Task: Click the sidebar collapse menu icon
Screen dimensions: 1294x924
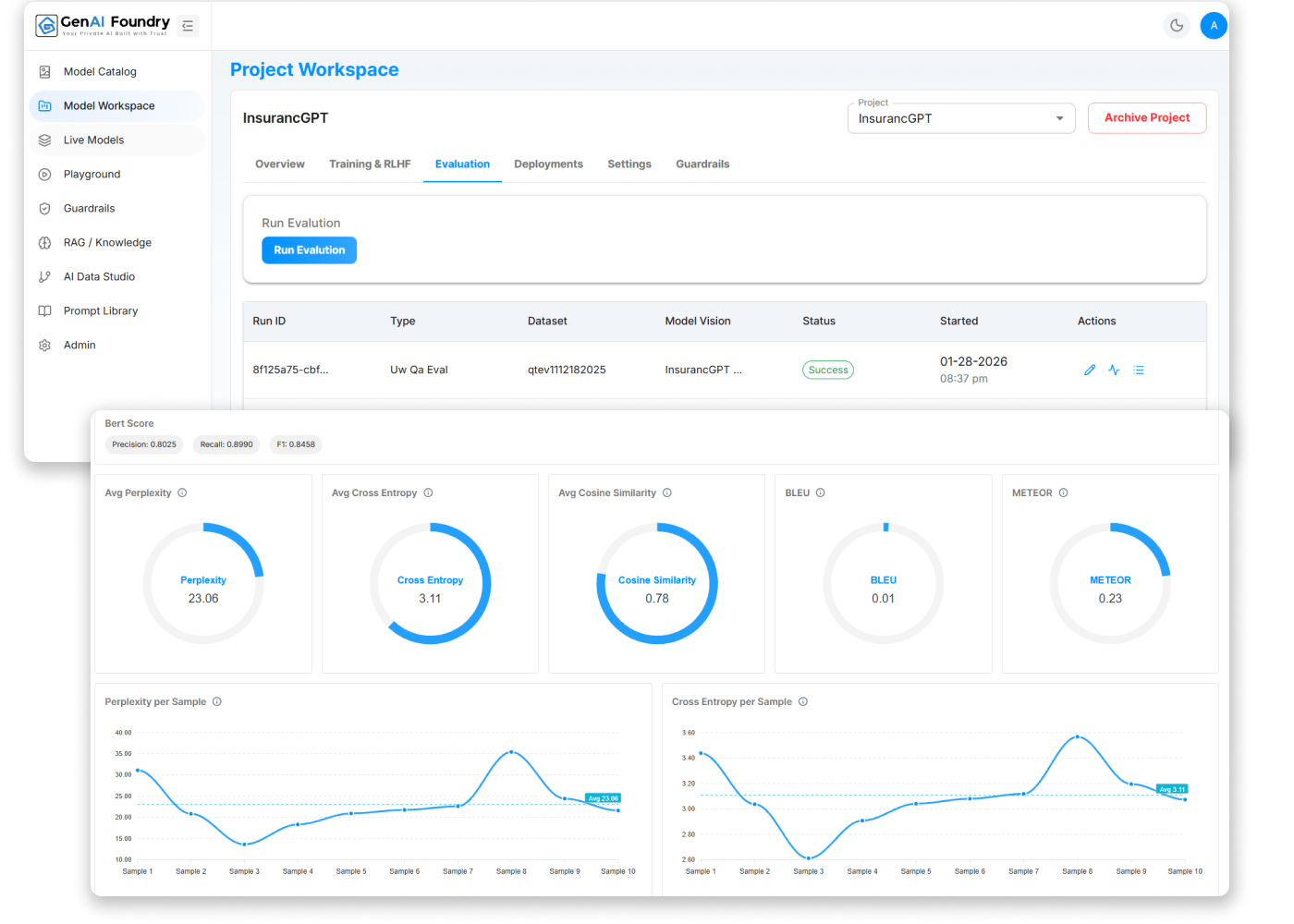Action: pyautogui.click(x=188, y=26)
